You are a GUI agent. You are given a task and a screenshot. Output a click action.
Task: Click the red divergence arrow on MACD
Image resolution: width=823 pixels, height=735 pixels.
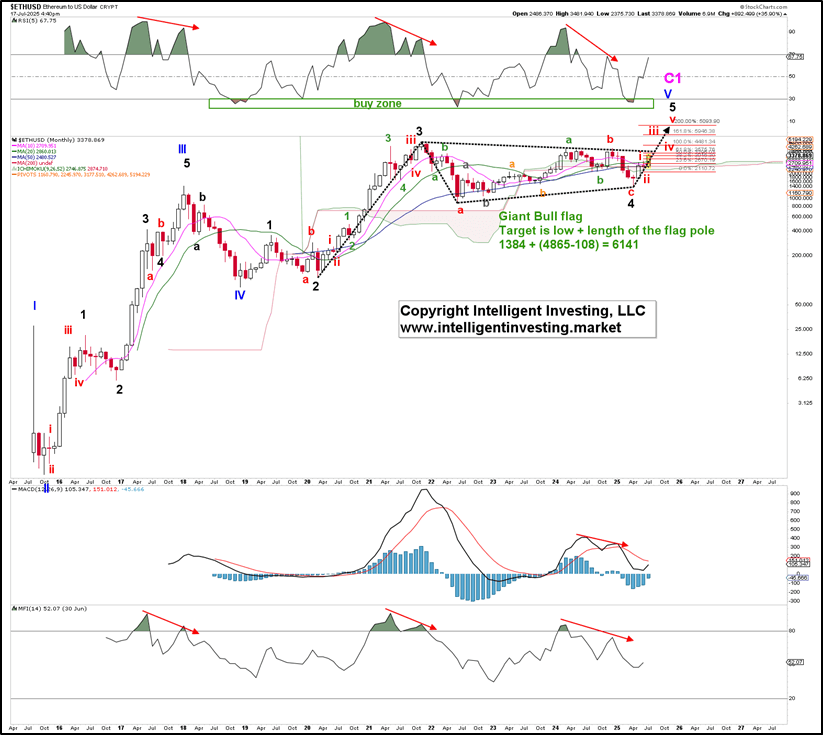(x=602, y=540)
